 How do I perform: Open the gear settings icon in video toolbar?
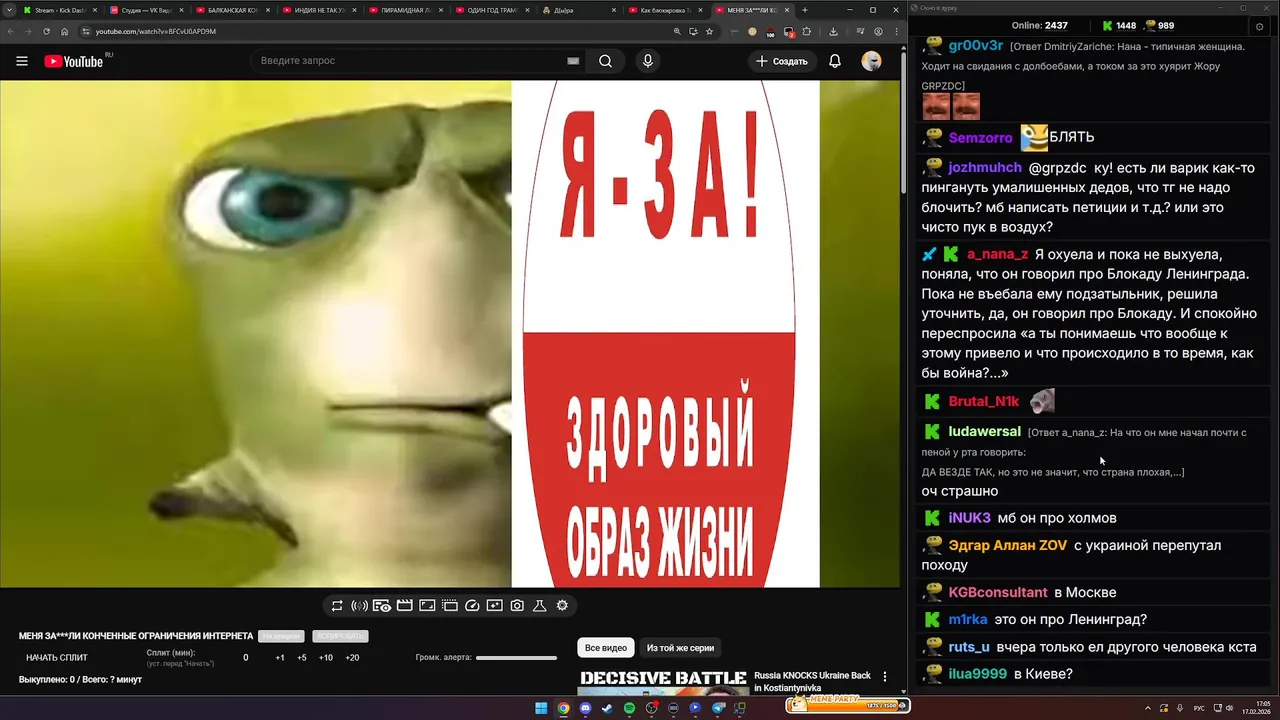tap(562, 606)
